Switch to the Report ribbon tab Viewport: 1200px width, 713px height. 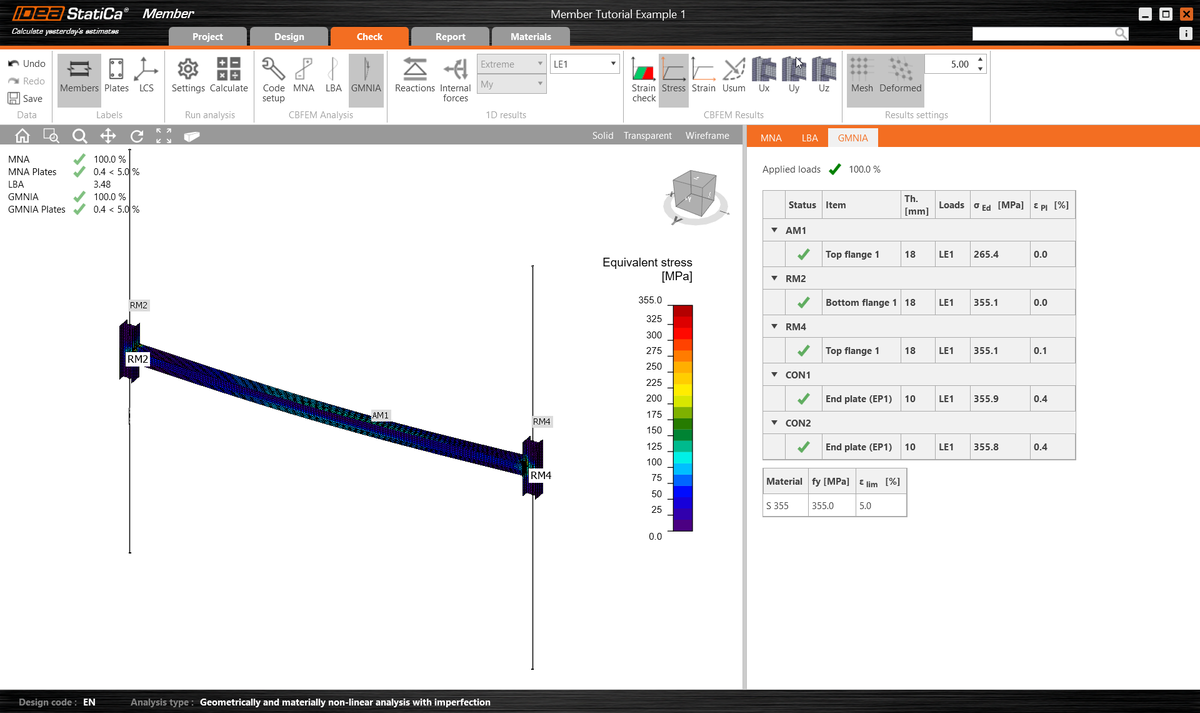pyautogui.click(x=449, y=36)
